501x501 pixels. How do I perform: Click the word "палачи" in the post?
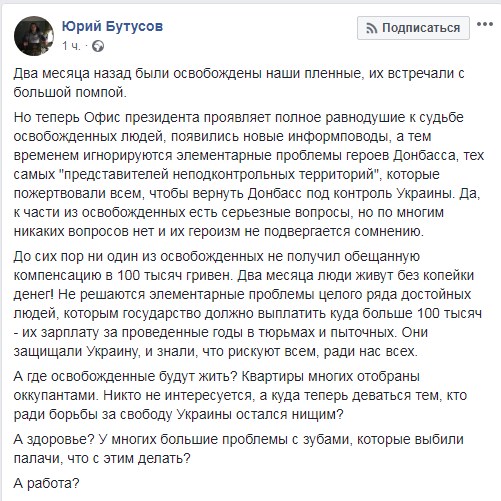37,459
